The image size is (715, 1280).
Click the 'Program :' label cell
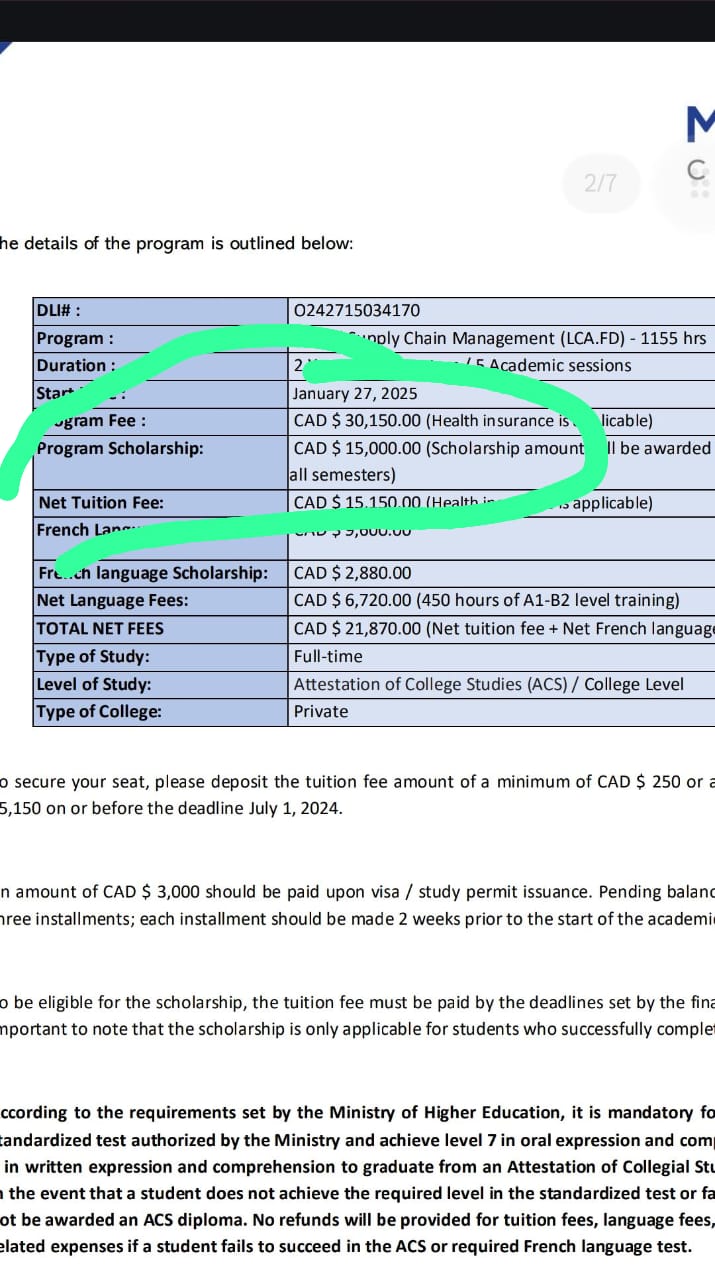[160, 338]
